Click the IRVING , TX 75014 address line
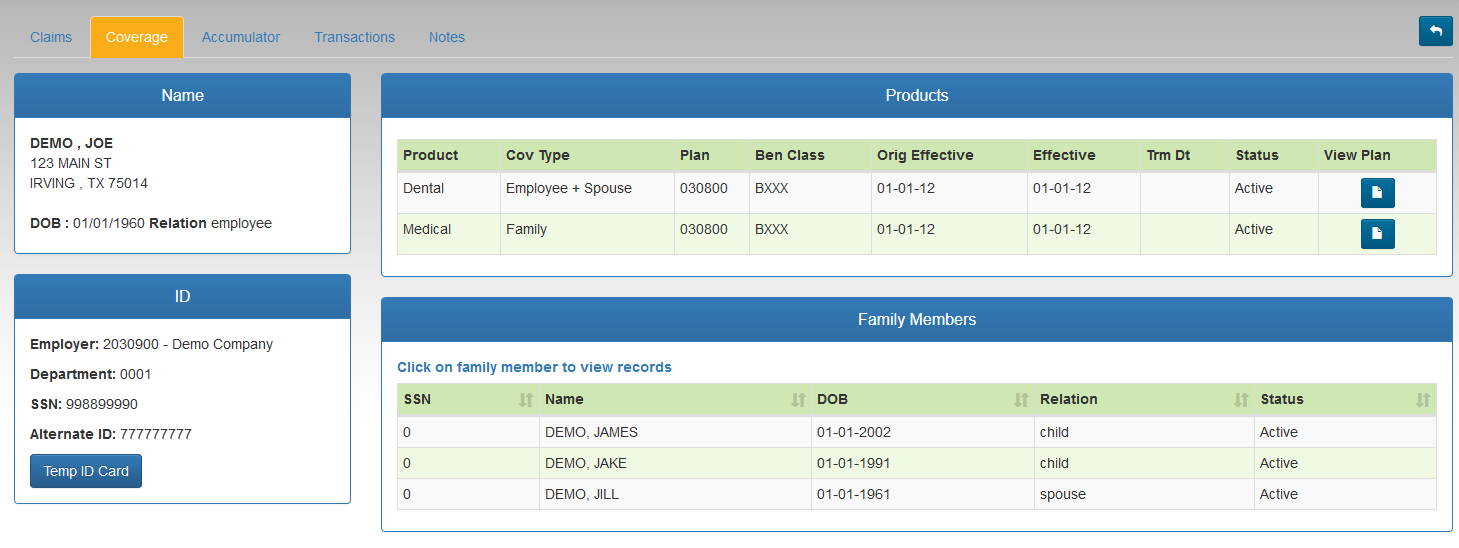 (89, 183)
